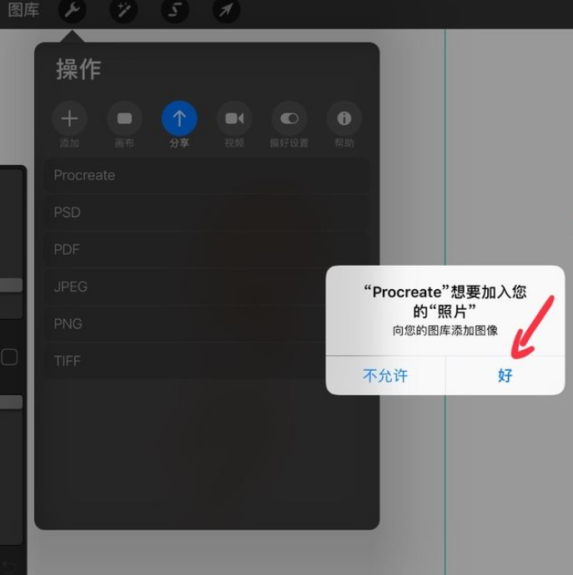Open Preferences (偏好设置) toggle icon
This screenshot has height=575, width=573.
pos(289,118)
